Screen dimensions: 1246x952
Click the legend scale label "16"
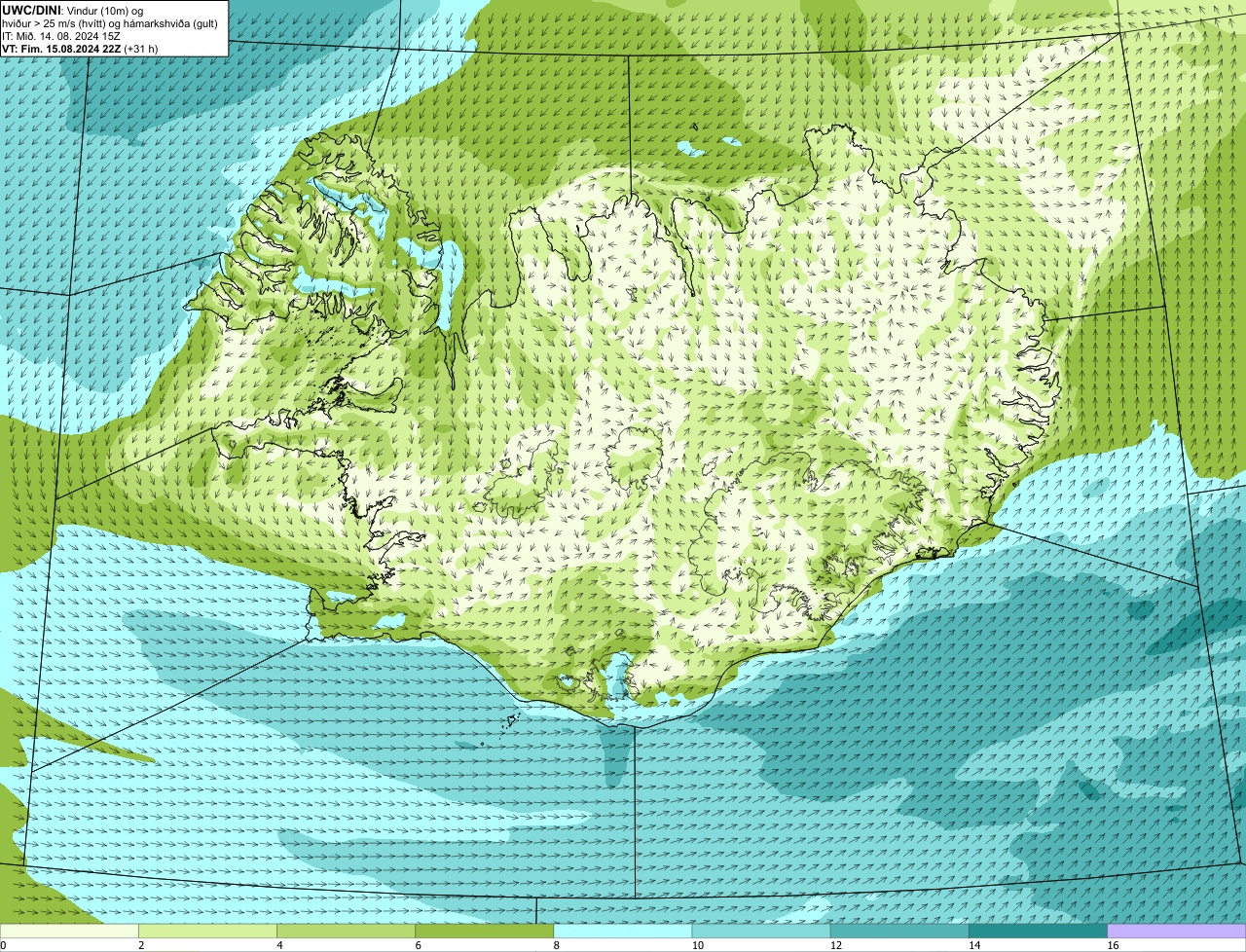point(1113,945)
